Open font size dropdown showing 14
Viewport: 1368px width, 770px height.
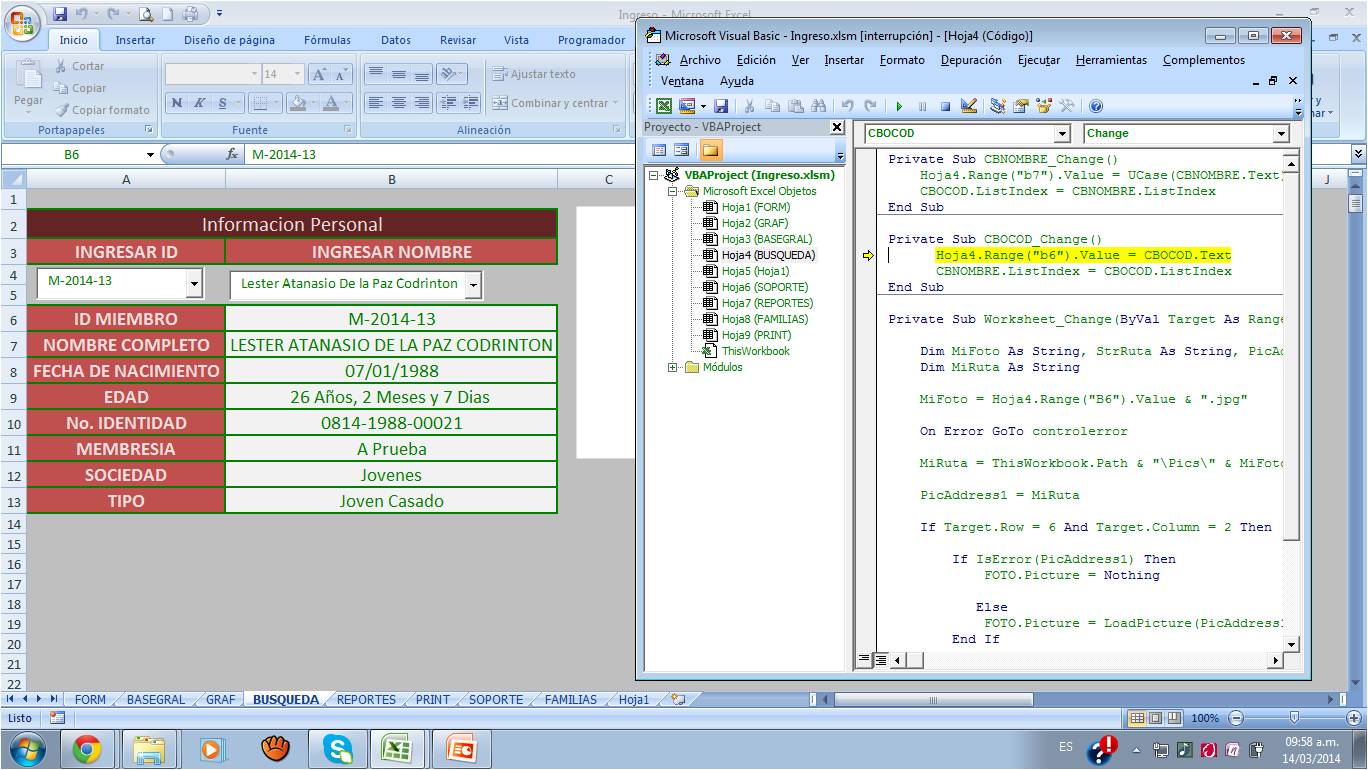297,74
